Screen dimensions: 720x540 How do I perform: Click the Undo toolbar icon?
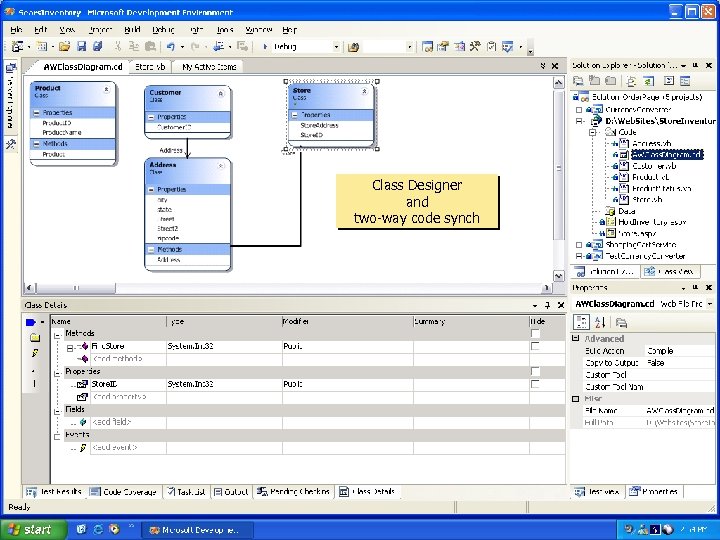click(x=171, y=46)
